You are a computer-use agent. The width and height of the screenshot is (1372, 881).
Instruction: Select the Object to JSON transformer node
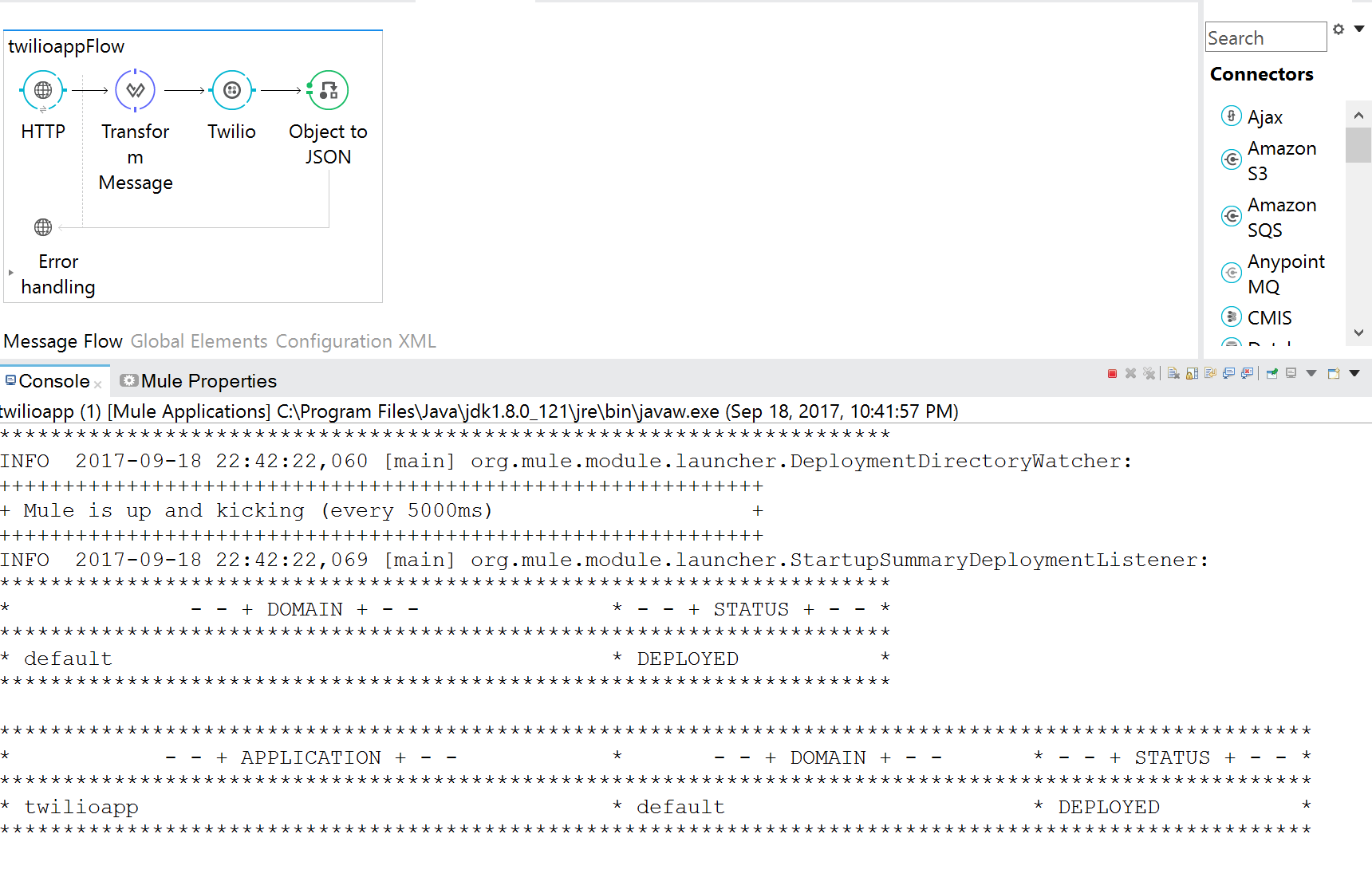tap(329, 91)
